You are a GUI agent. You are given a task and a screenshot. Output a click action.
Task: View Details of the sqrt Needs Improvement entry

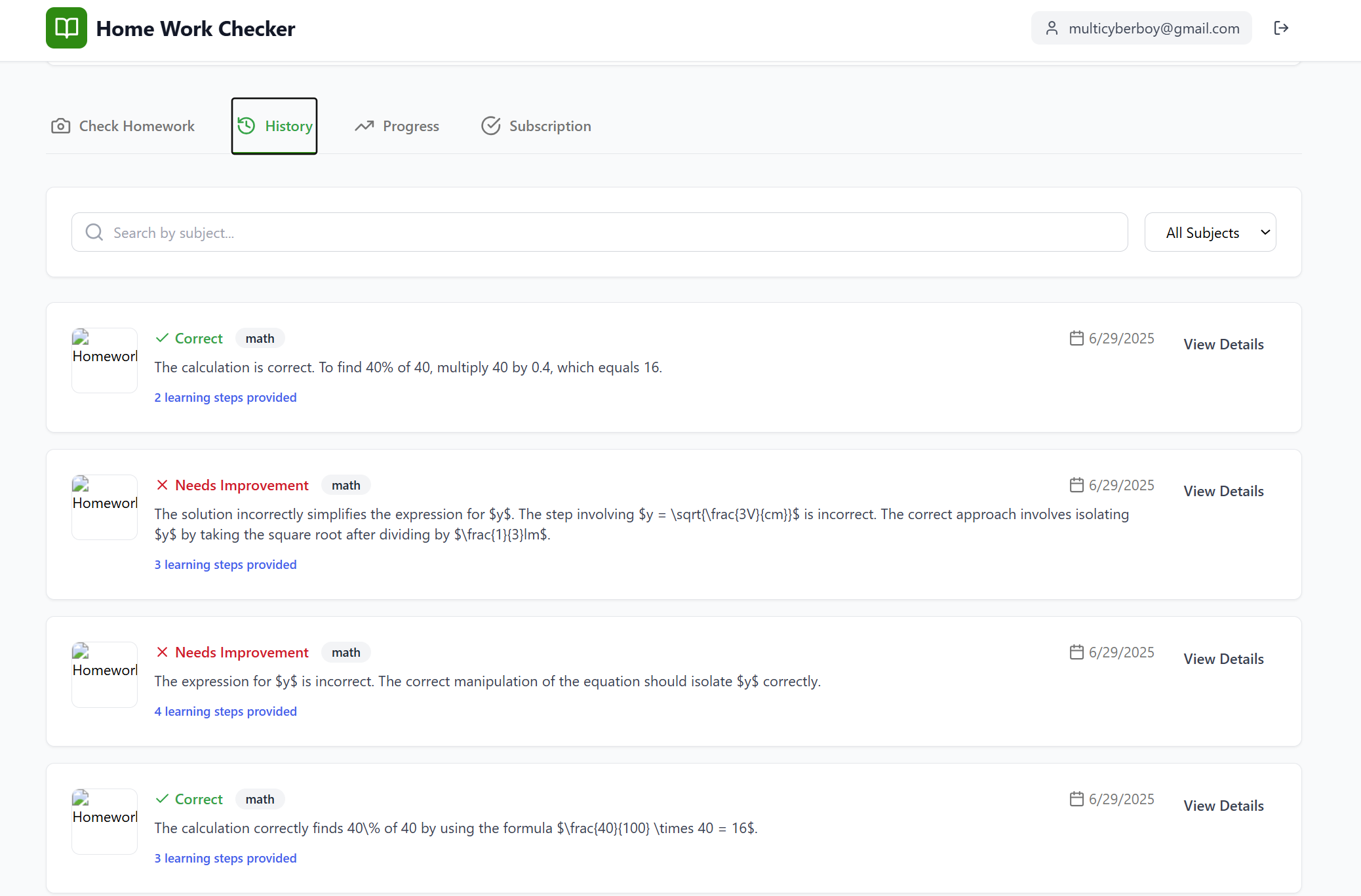(1223, 492)
